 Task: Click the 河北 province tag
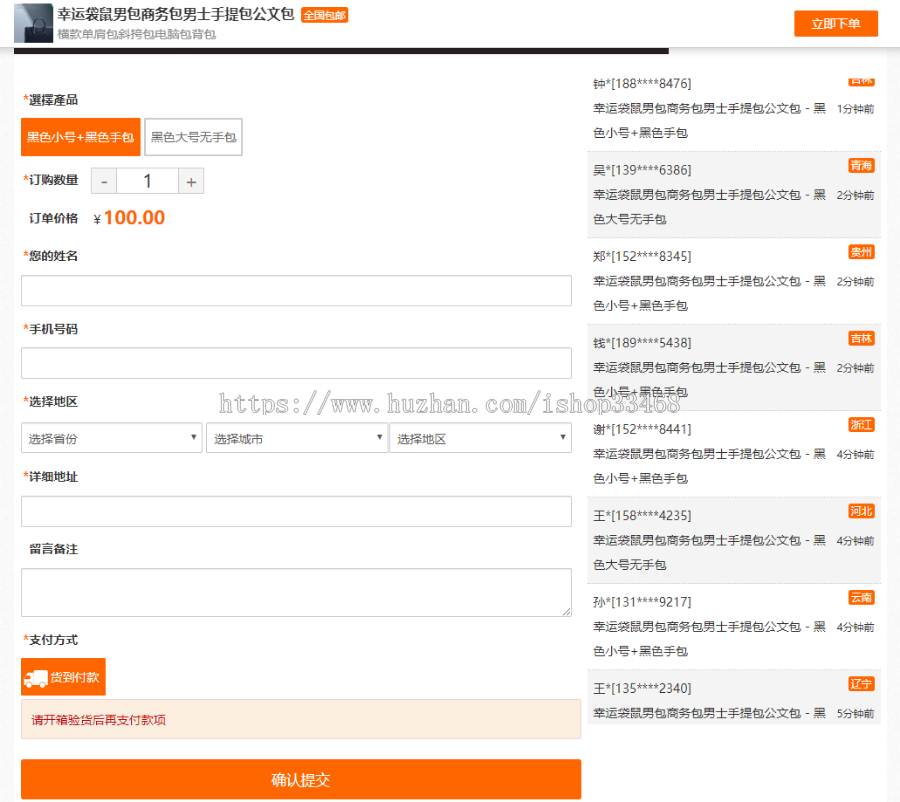tap(861, 511)
